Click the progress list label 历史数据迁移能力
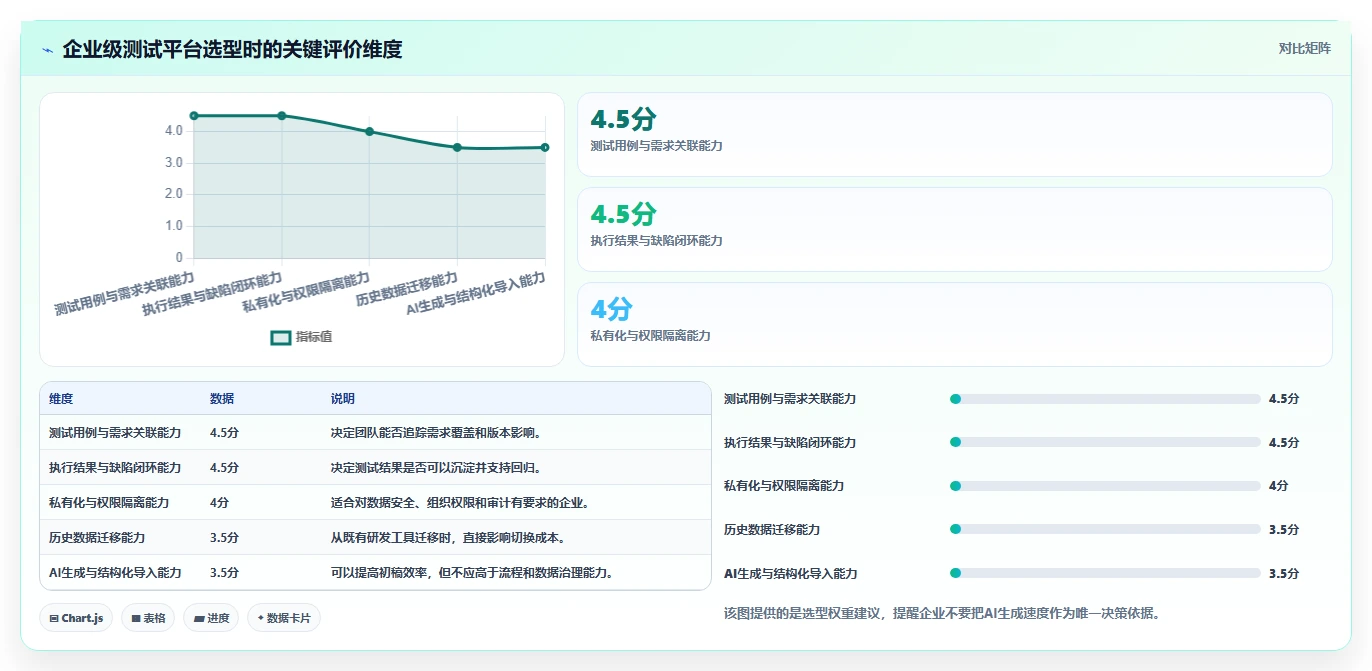The height and width of the screenshot is (671, 1372). coord(772,529)
